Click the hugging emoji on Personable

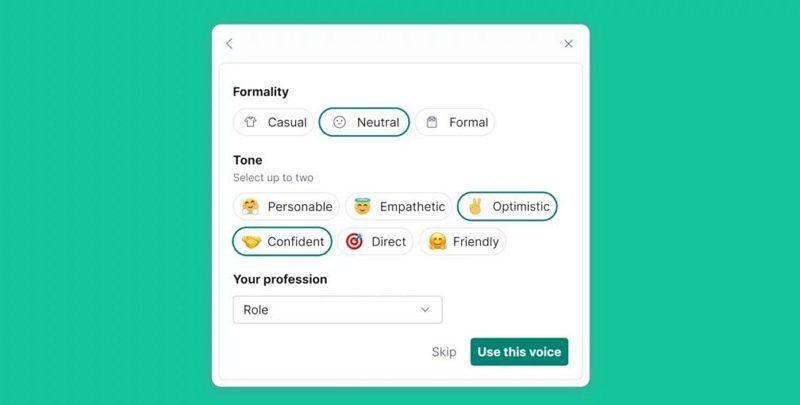coord(250,207)
